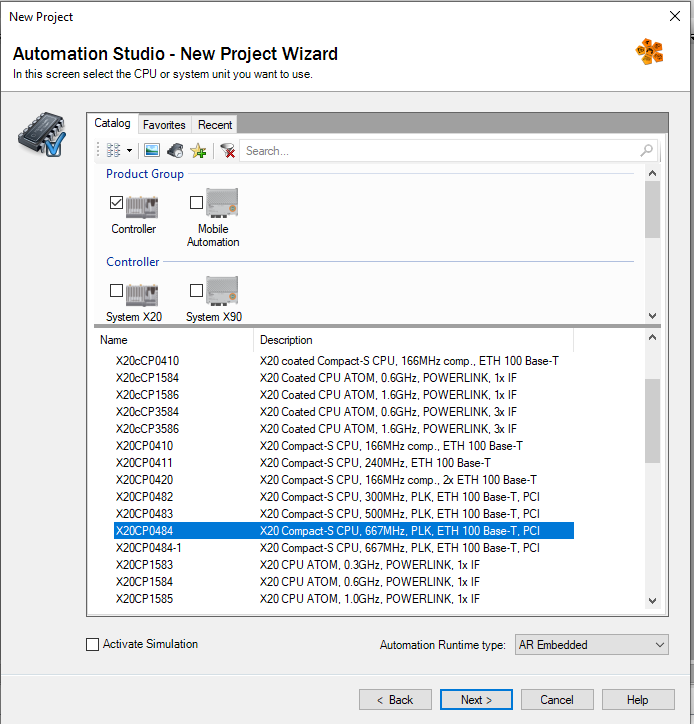This screenshot has height=724, width=694.
Task: Click the search magnifier icon
Action: tap(646, 151)
